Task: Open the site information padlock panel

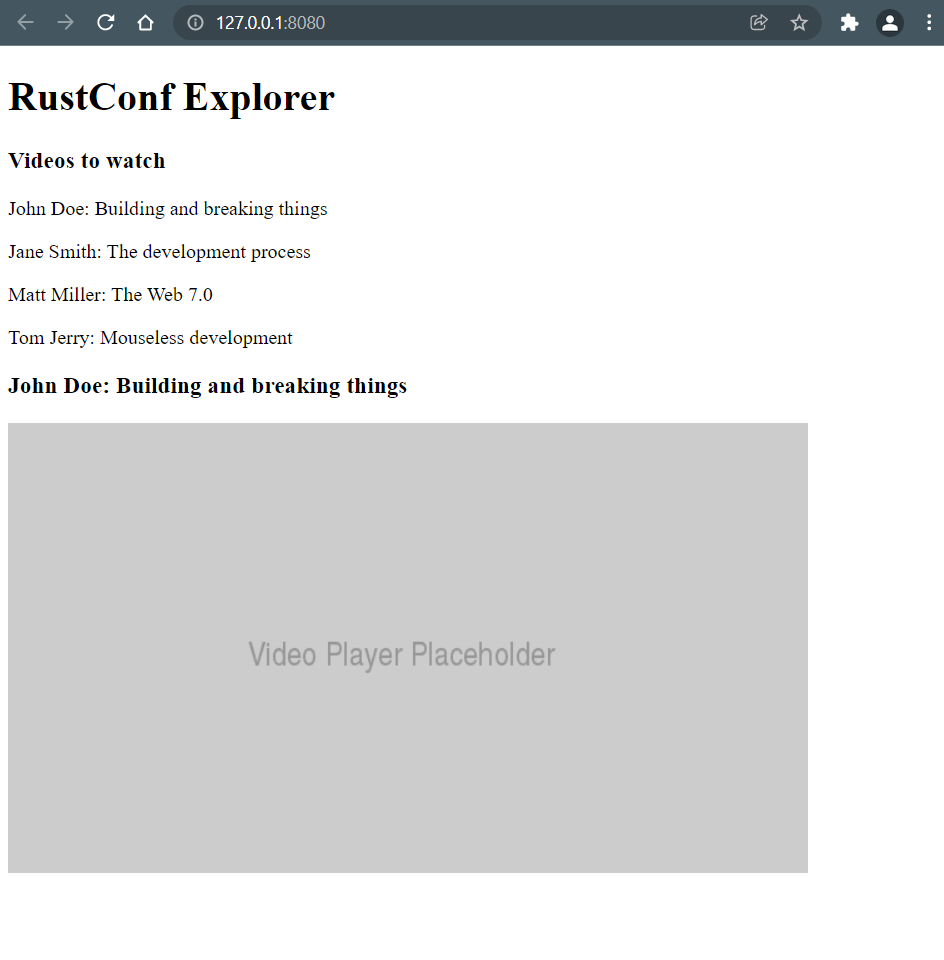Action: (194, 22)
